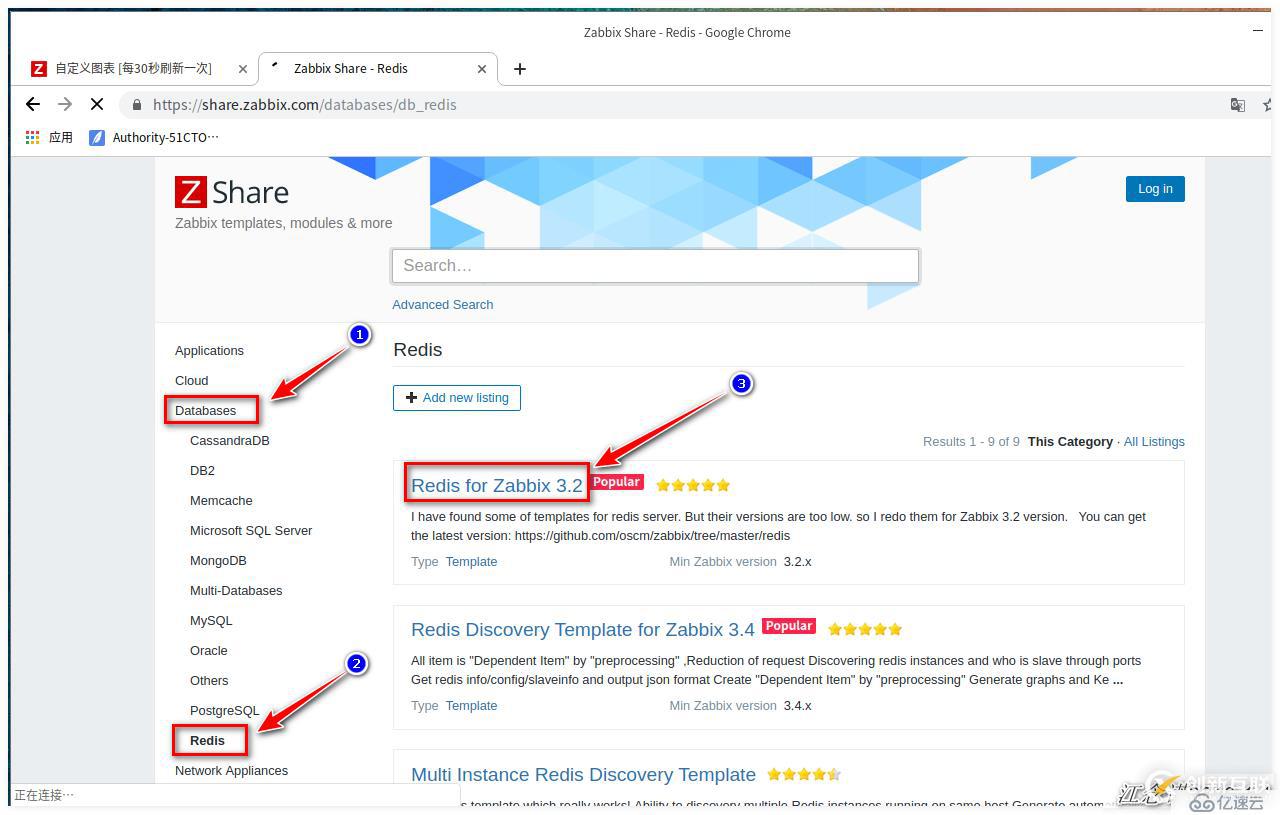The height and width of the screenshot is (815, 1280).
Task: Open MongoDB subcategory
Action: 218,561
